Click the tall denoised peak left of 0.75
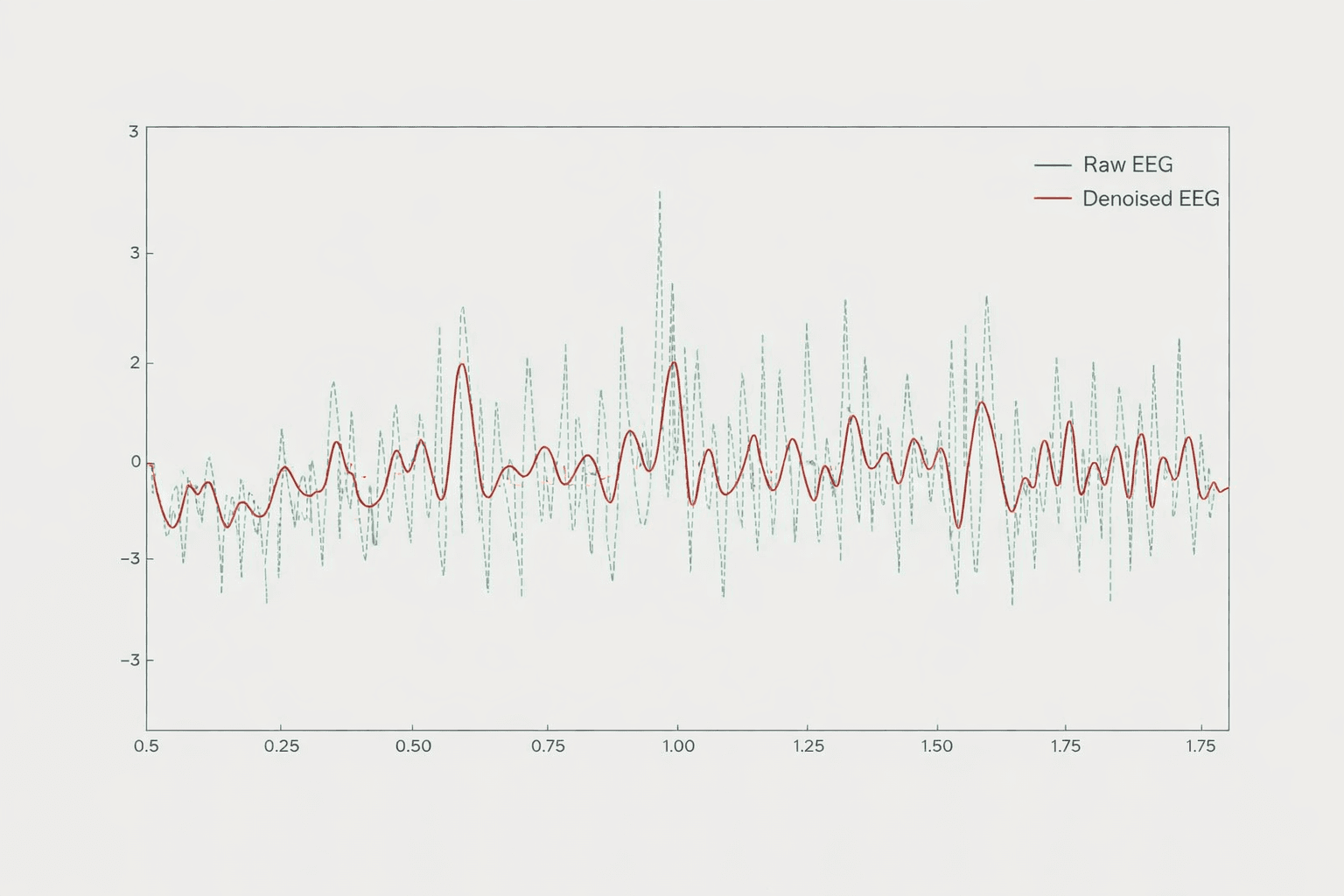The width and height of the screenshot is (1344, 896). (x=461, y=364)
